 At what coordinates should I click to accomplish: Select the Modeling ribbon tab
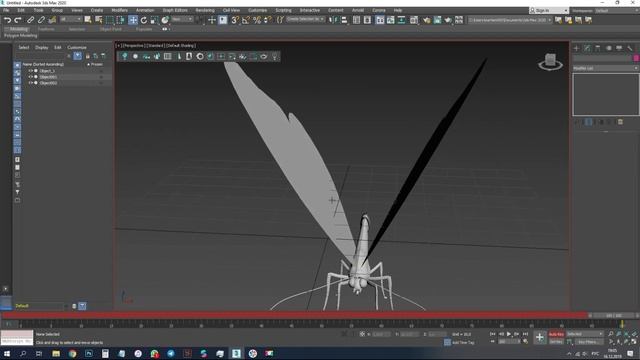(18, 29)
